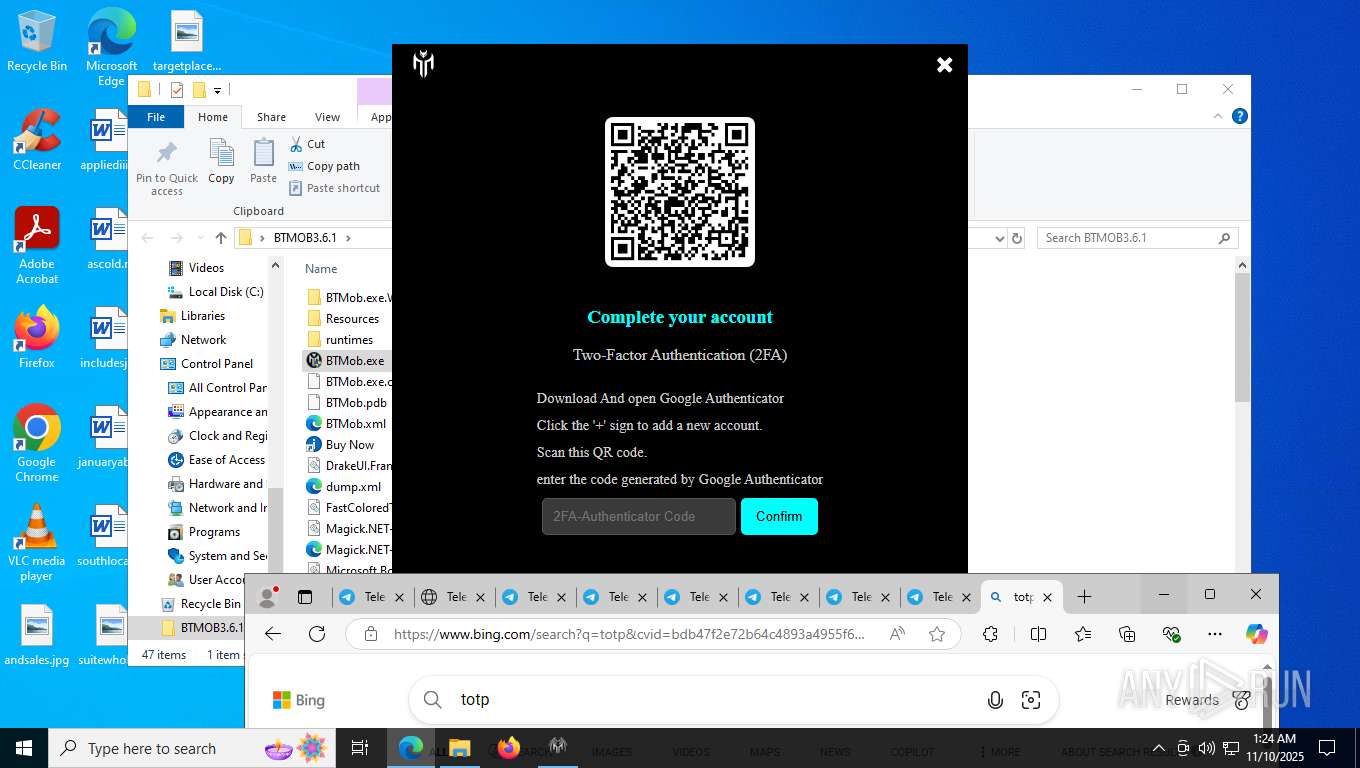The image size is (1360, 768).
Task: Click the Edge address bar URL
Action: point(630,634)
